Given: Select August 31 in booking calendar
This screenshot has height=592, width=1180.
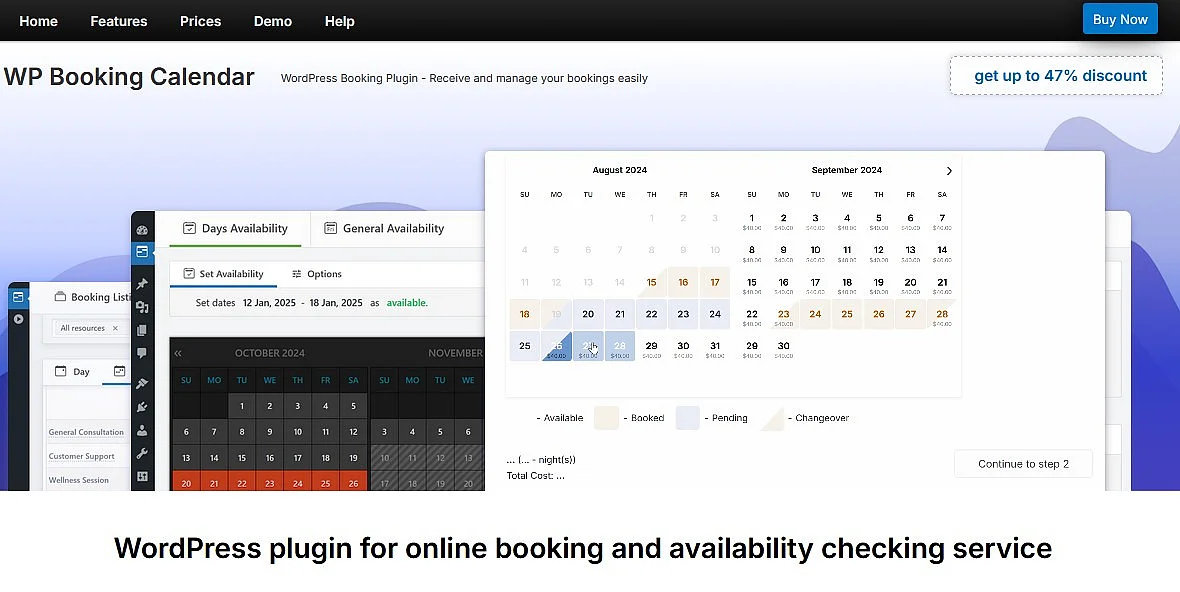Looking at the screenshot, I should pos(715,347).
